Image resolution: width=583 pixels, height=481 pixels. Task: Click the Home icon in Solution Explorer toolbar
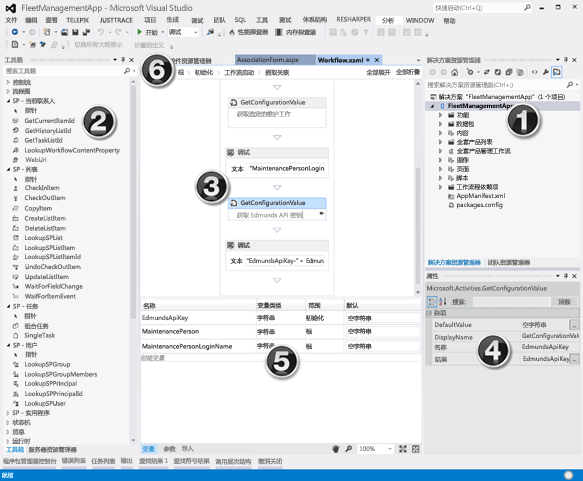point(454,72)
